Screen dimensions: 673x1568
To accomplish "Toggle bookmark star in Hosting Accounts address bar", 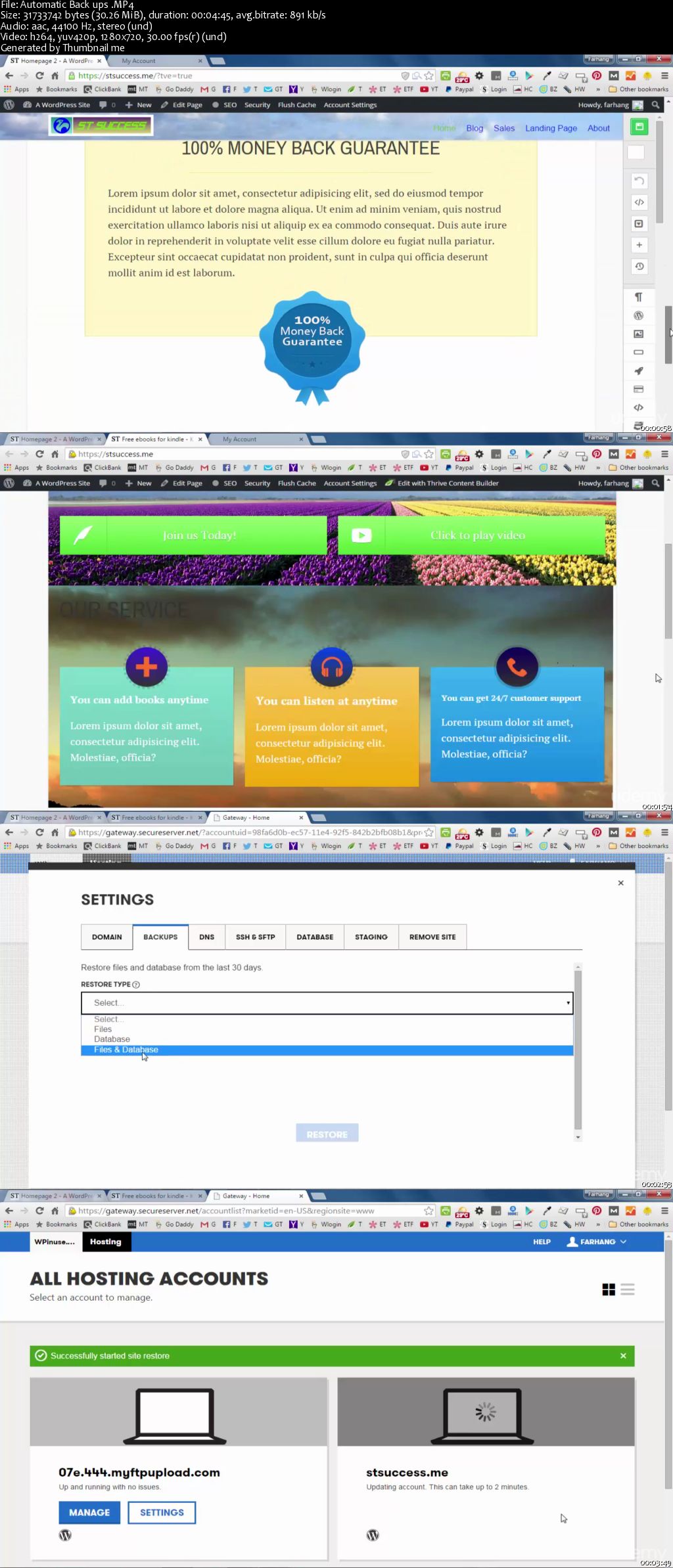I will (x=429, y=1211).
